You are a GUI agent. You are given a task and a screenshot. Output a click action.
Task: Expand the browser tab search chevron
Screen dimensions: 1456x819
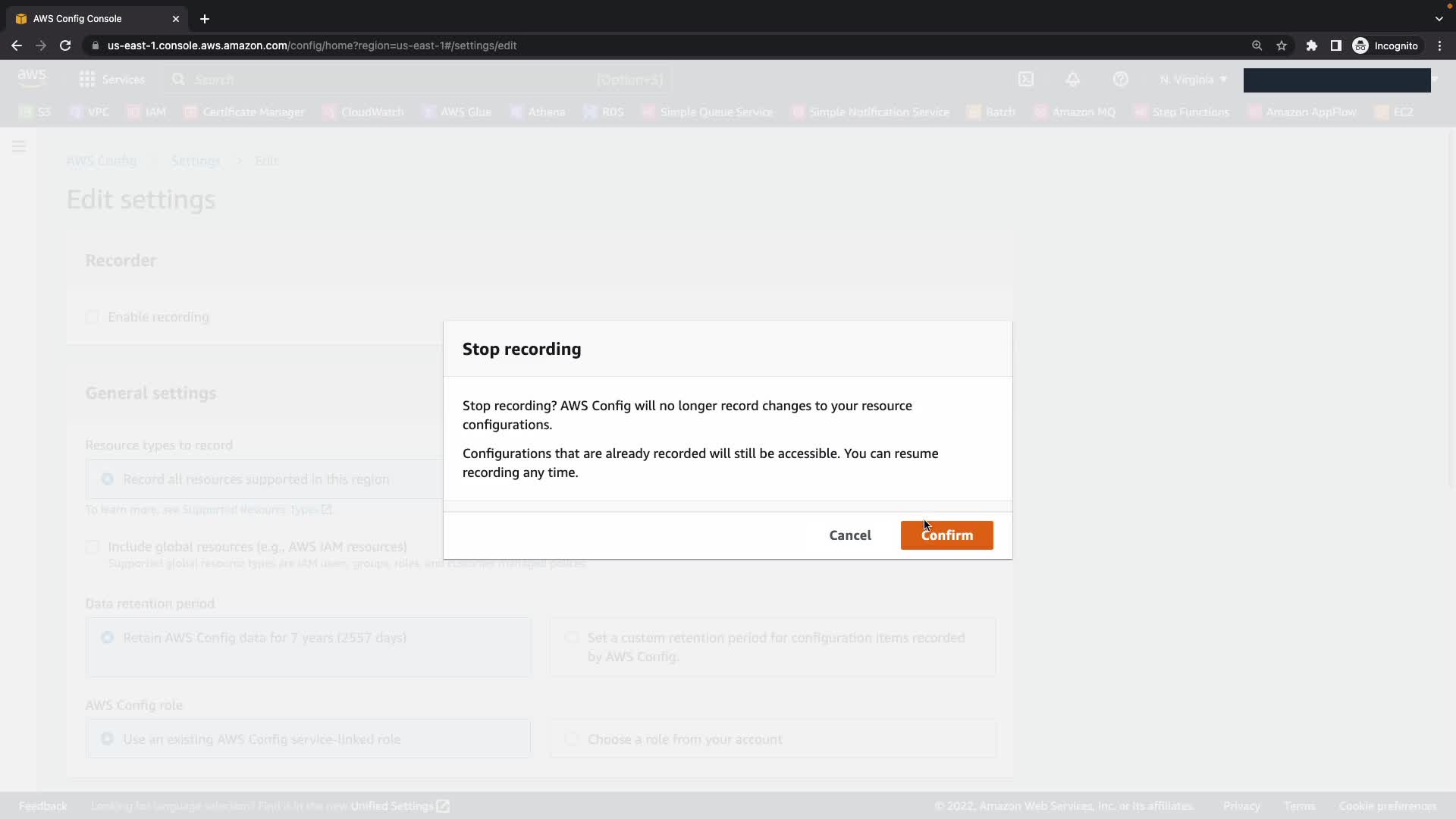(1439, 18)
